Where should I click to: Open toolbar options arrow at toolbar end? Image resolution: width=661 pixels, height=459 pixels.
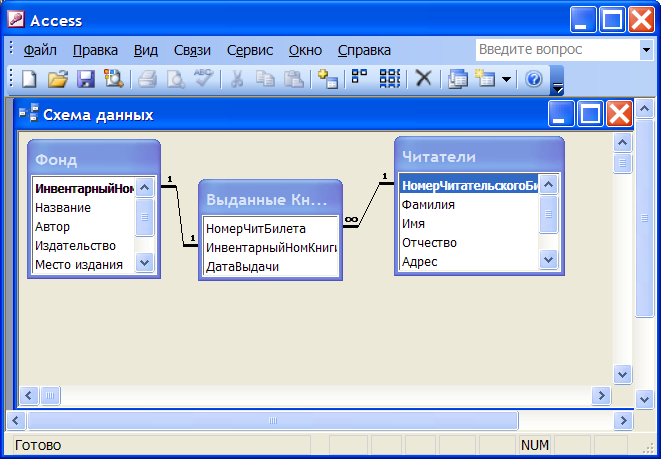(x=557, y=80)
